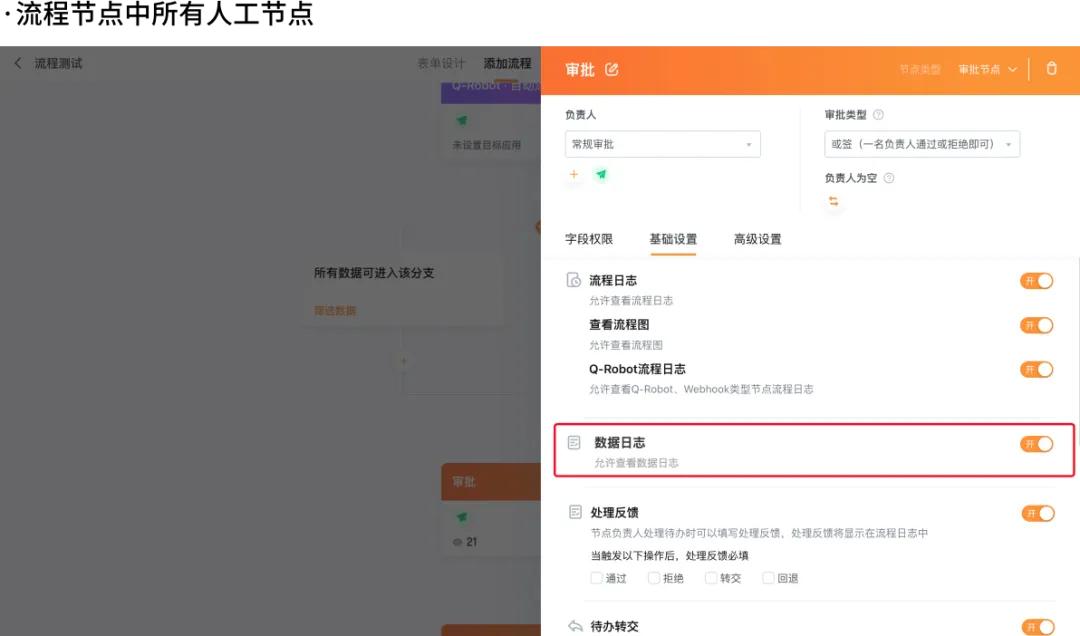The image size is (1080, 636).
Task: Disable the Q-Robot流程日志 switch
Action: pyautogui.click(x=1036, y=369)
